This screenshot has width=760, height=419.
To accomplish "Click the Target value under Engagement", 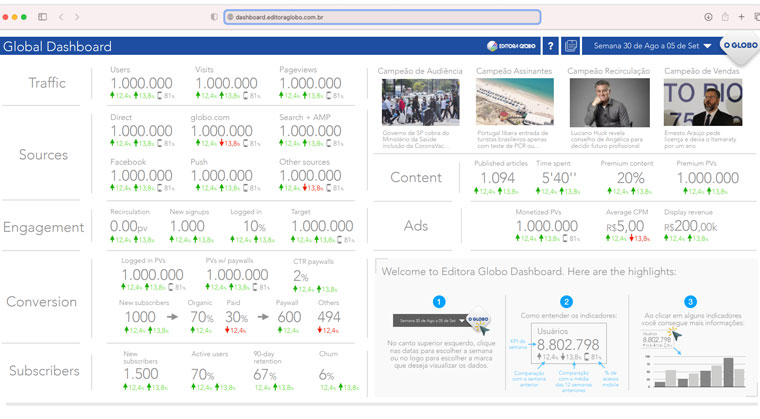I will (x=322, y=226).
